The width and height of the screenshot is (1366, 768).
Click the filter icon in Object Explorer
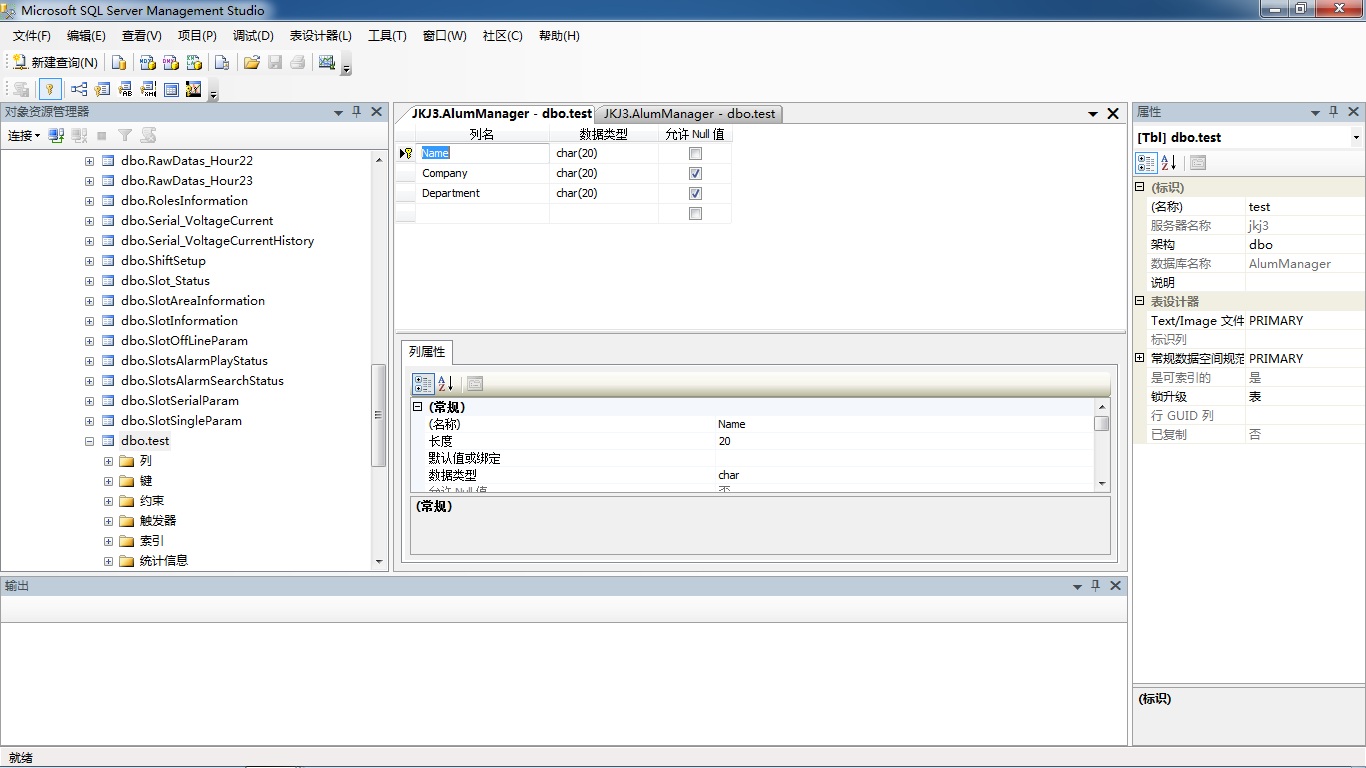pyautogui.click(x=125, y=135)
